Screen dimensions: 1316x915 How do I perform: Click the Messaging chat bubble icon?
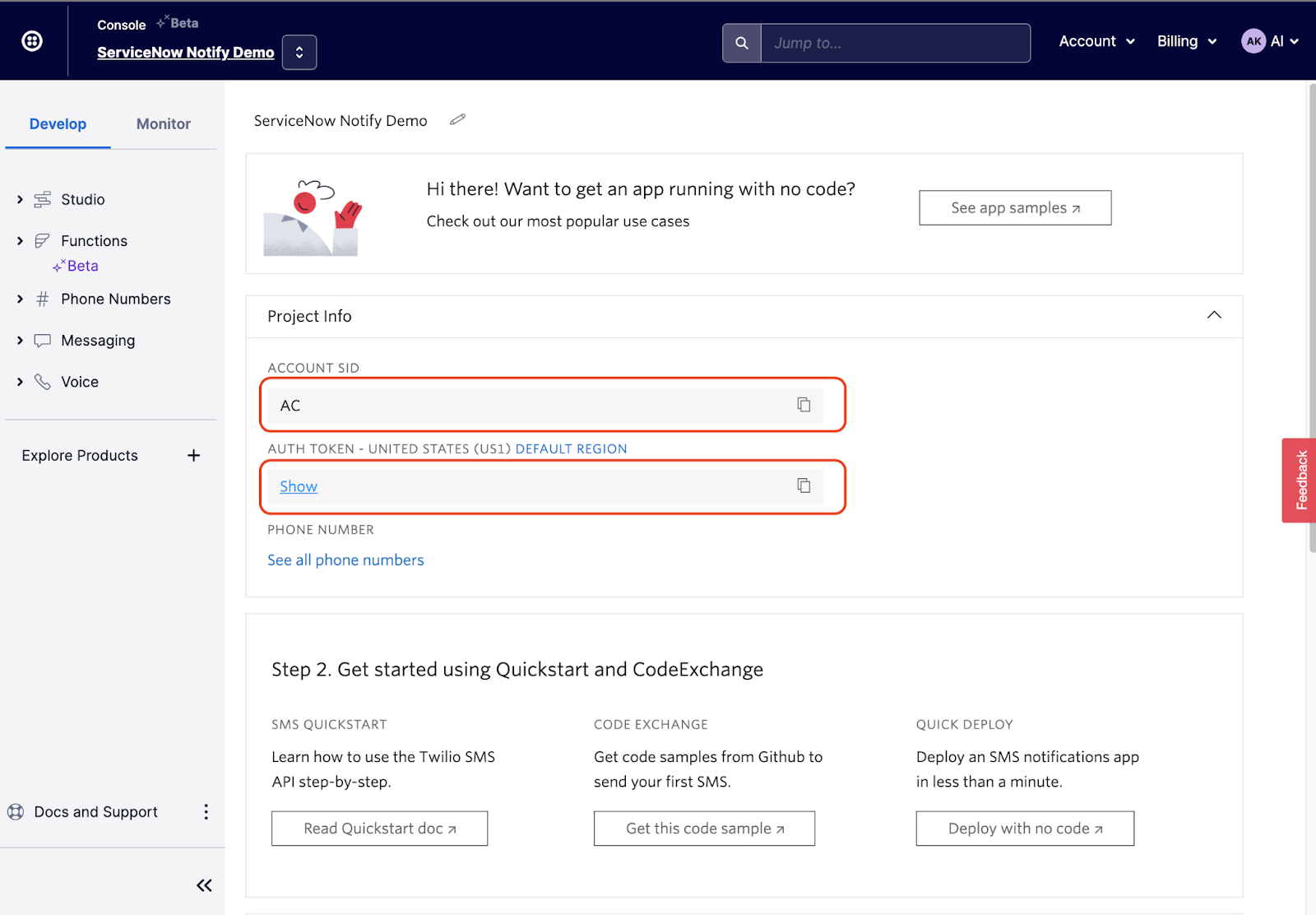[x=42, y=341]
